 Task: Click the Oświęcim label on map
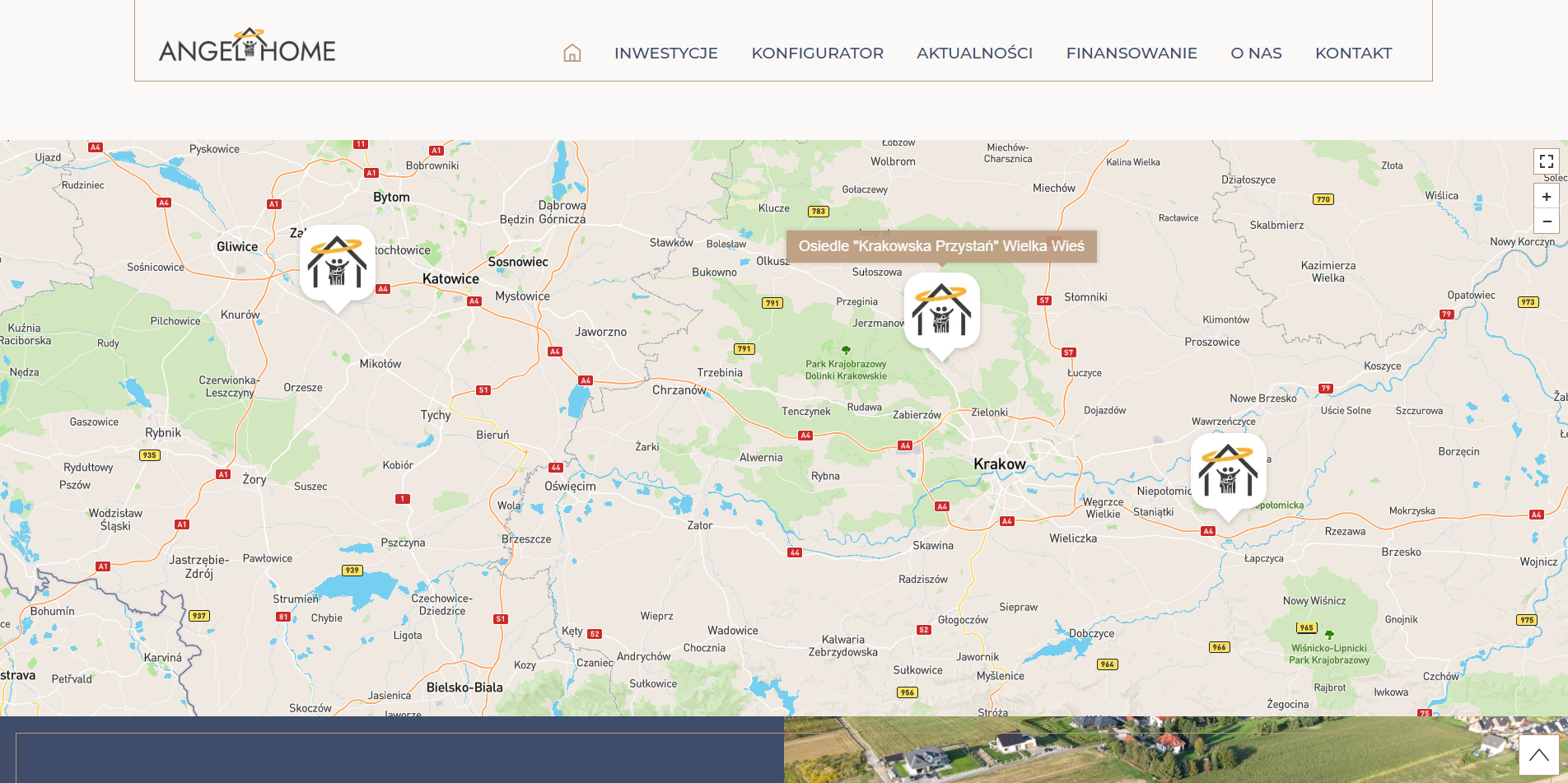coord(570,487)
